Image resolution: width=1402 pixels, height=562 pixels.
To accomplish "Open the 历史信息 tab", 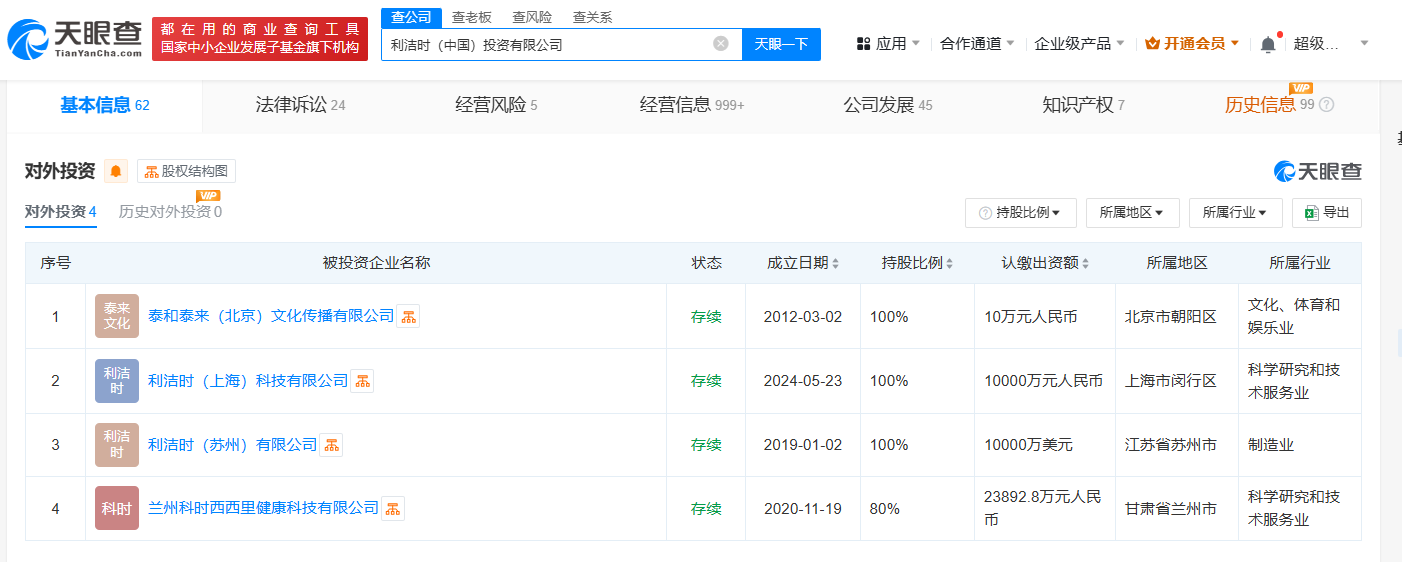I will tap(1269, 105).
